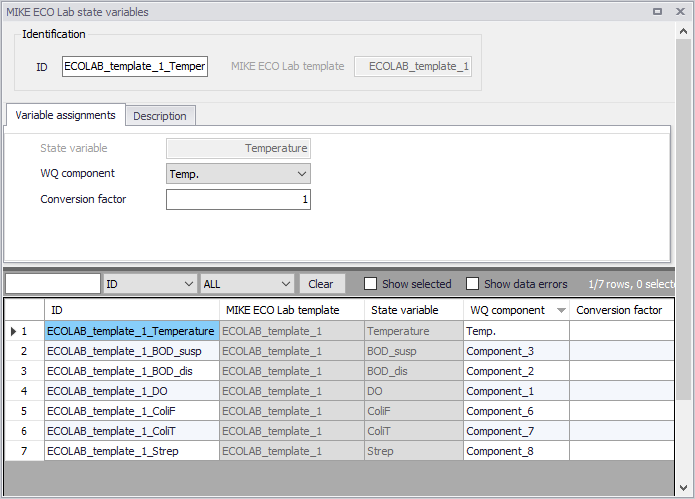Open the ID filter field dropdown
Screen dimensions: 695x499
[150, 284]
